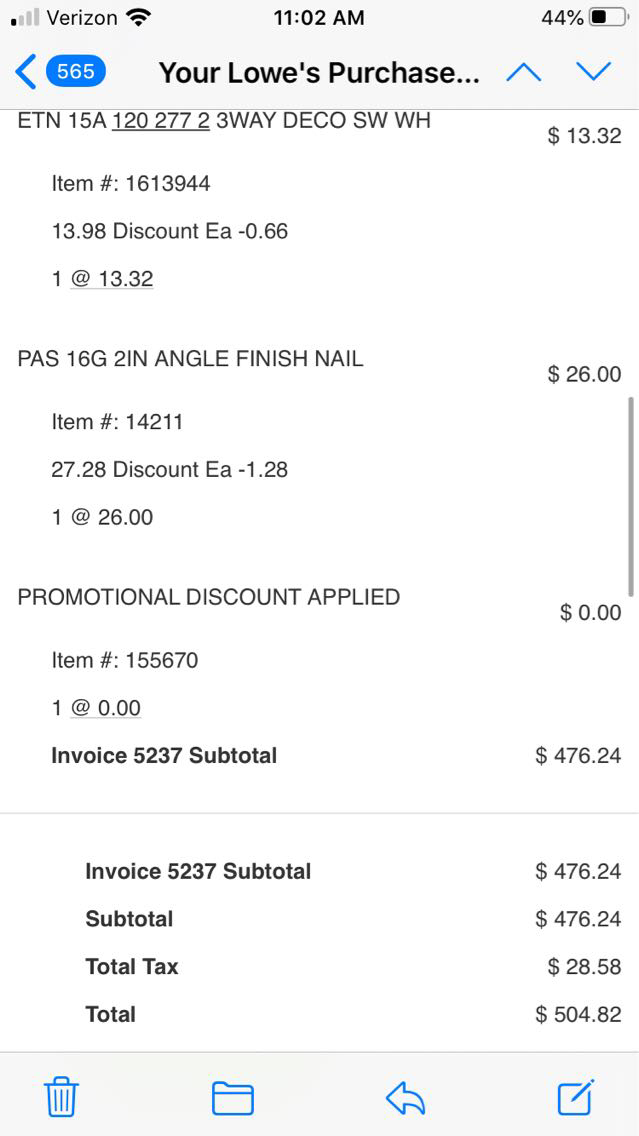Tap the "Your Lowe's Purchase..." subject title

pyautogui.click(x=319, y=73)
